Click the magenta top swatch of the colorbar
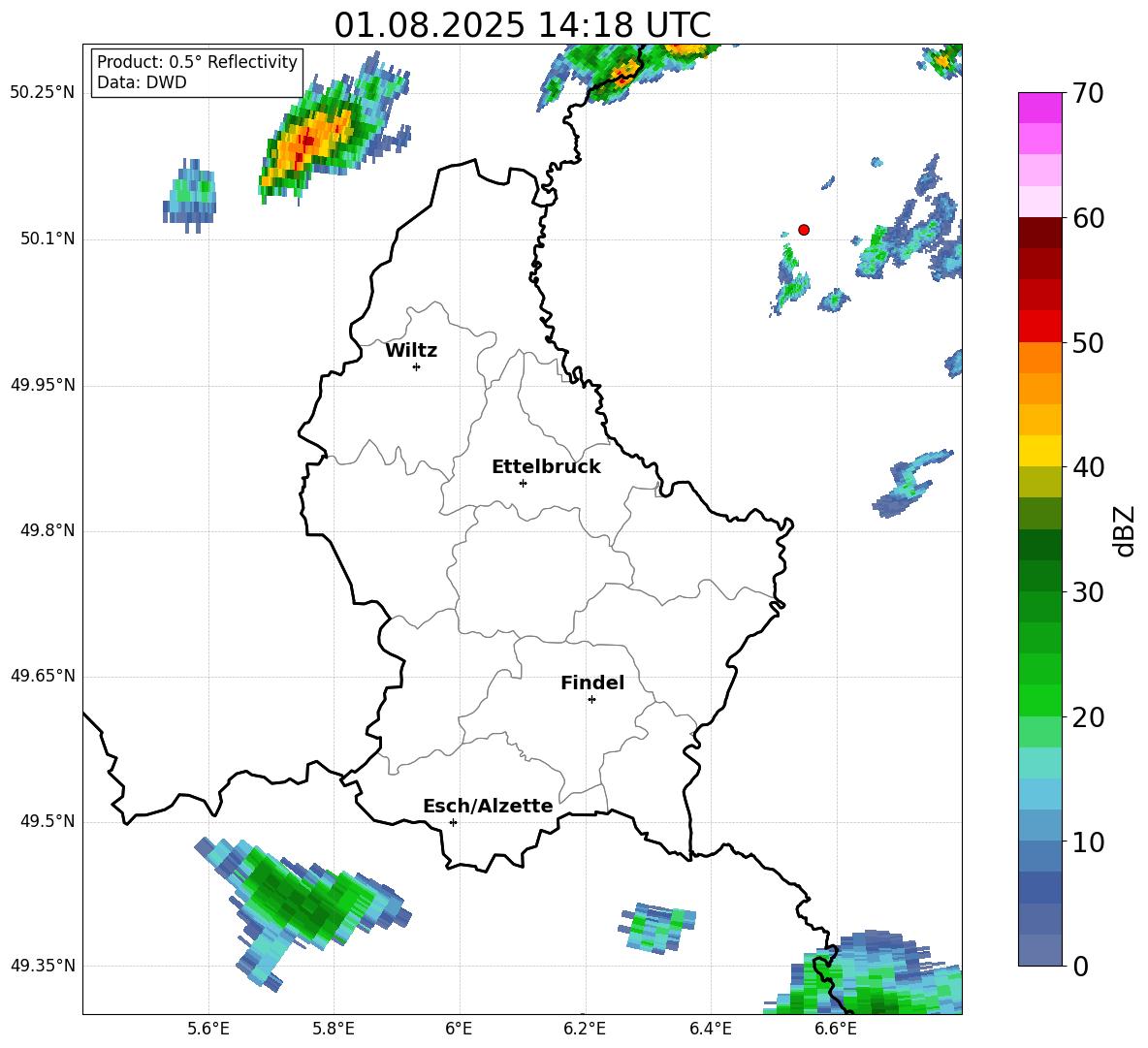 (1039, 108)
